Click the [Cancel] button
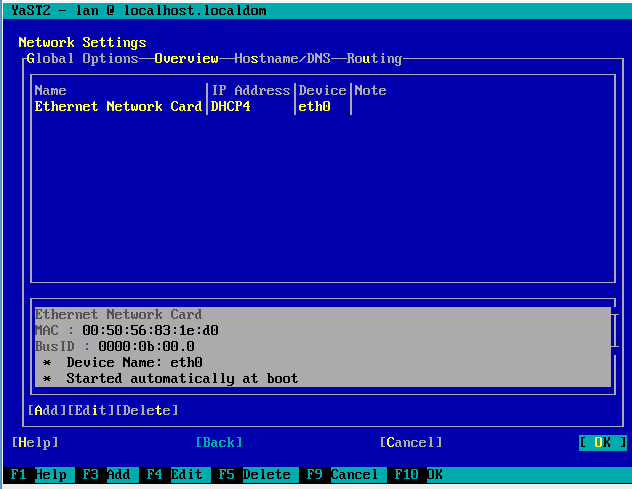Screen dimensions: 632x489 pyautogui.click(x=411, y=443)
